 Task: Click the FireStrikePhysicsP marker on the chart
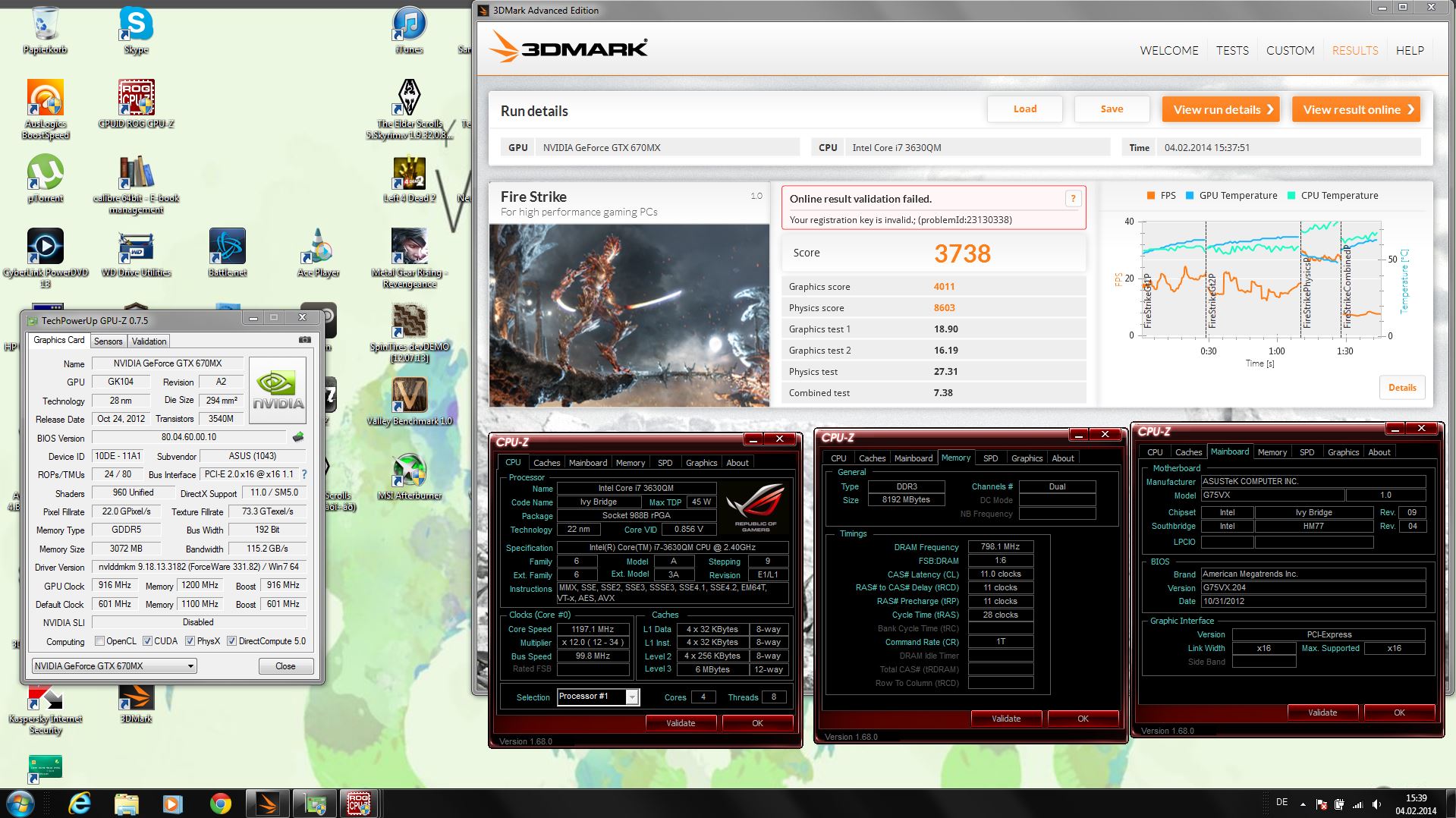1307,292
